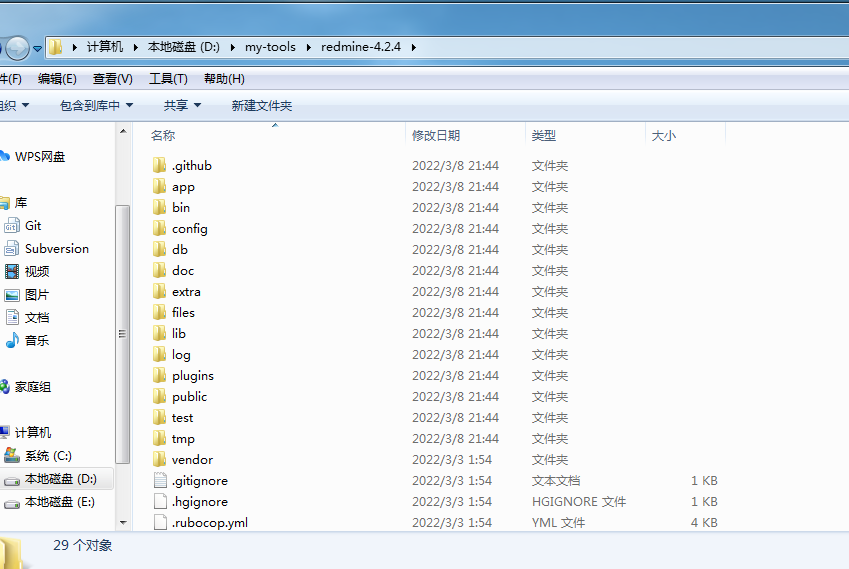The height and width of the screenshot is (569, 849).
Task: Select the plugins folder icon
Action: click(x=160, y=376)
